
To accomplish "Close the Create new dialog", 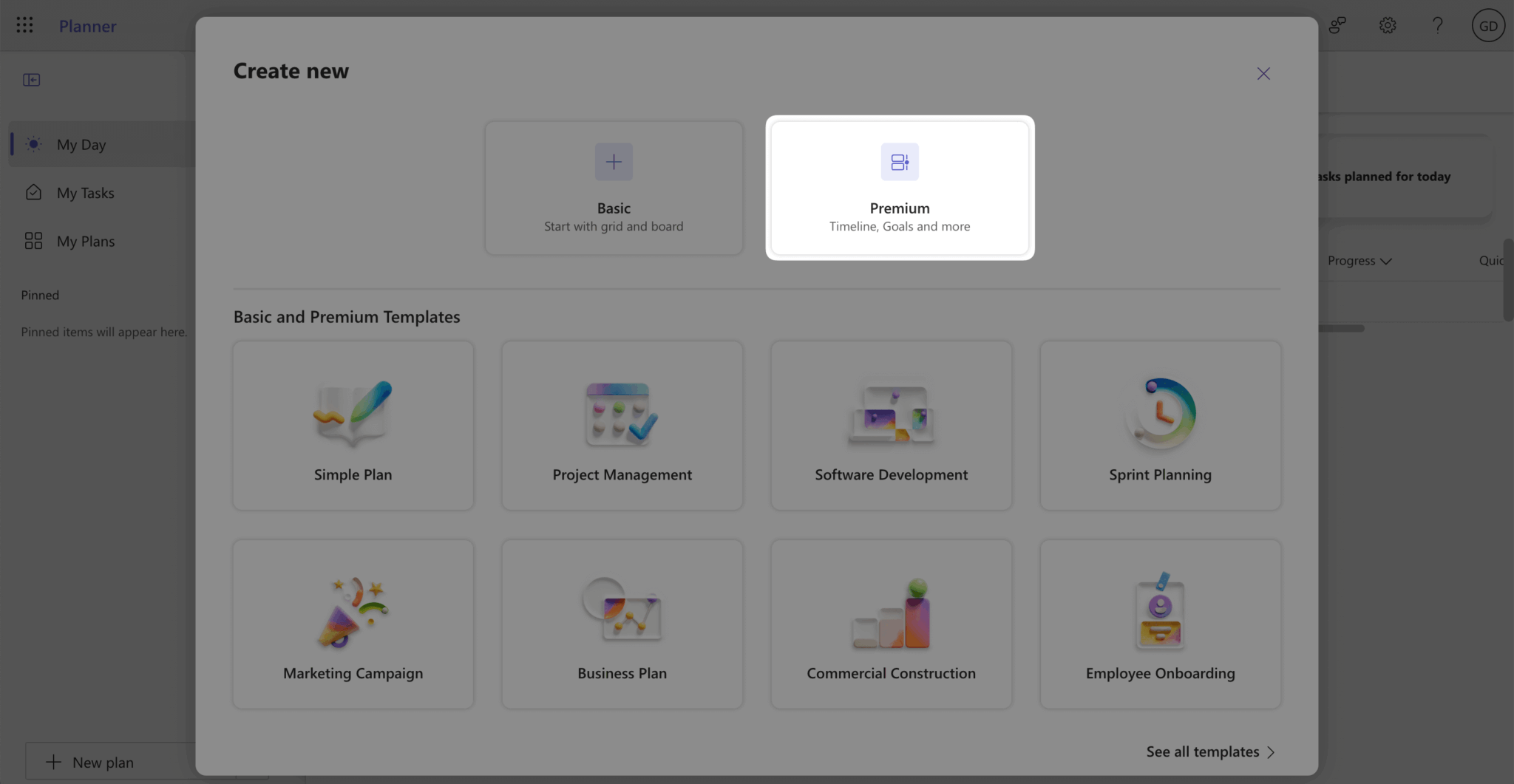I will coord(1263,74).
